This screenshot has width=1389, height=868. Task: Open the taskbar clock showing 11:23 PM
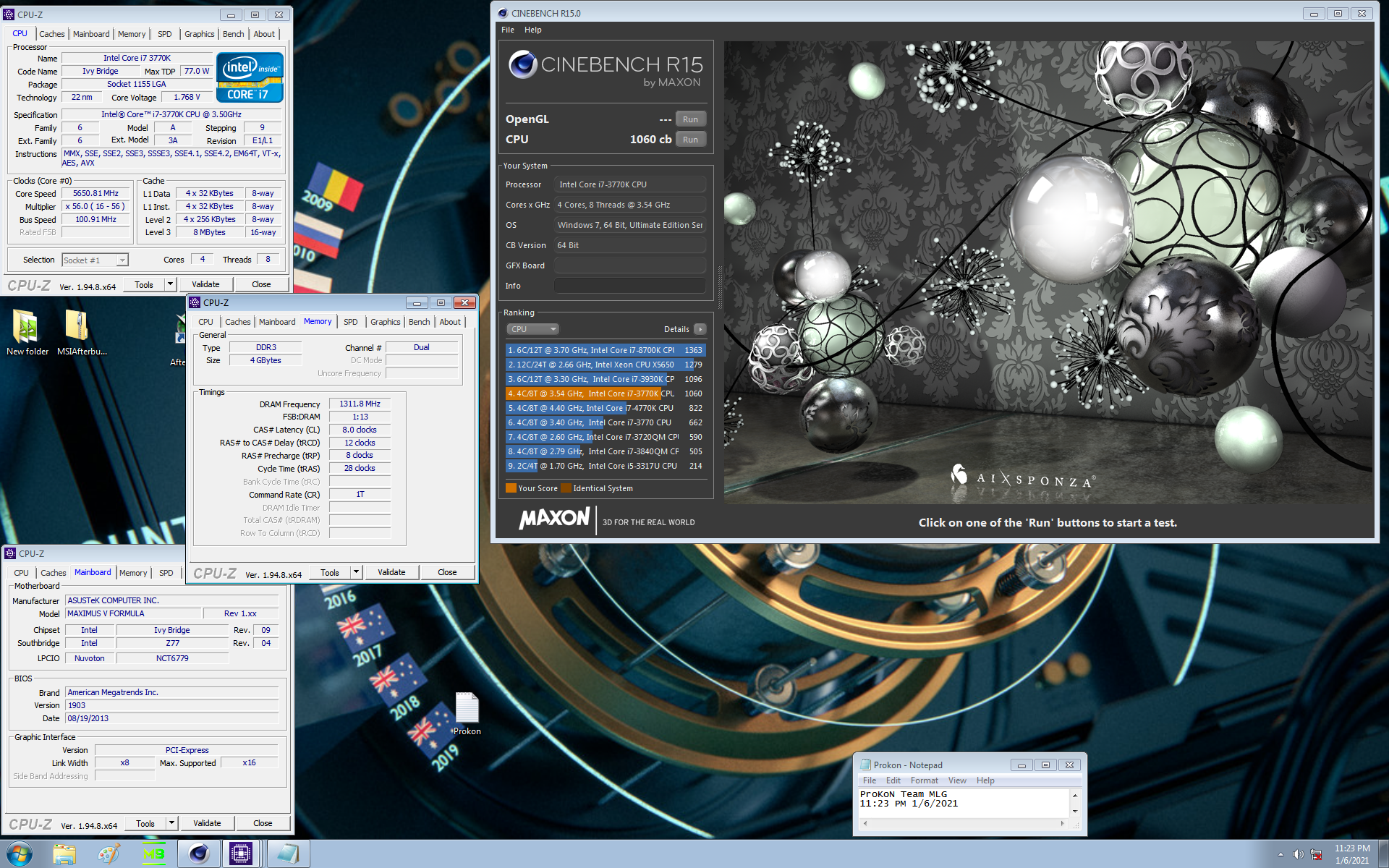[1352, 854]
